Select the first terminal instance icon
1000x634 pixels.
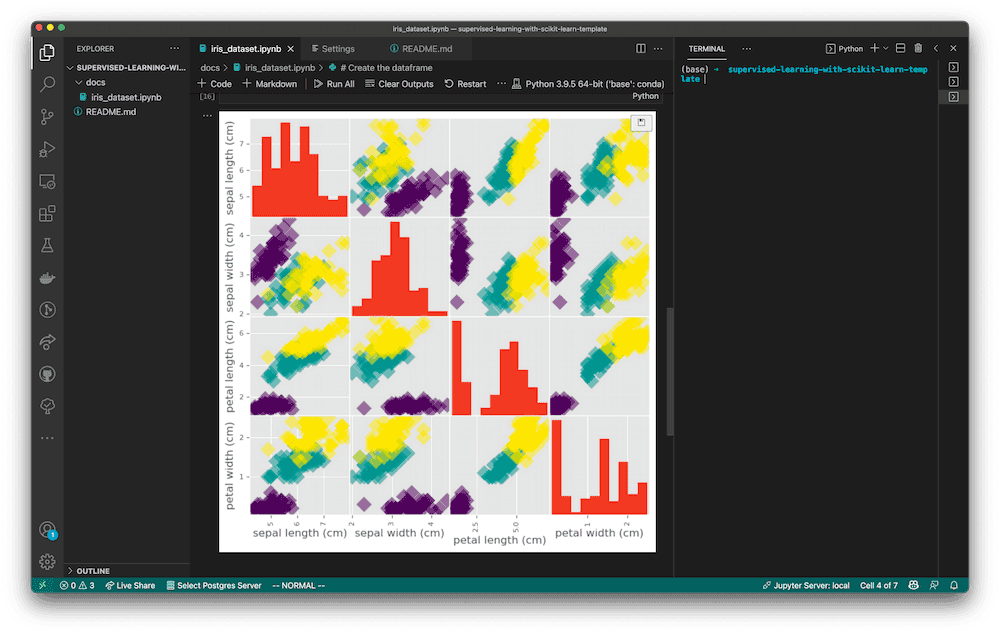coord(953,67)
